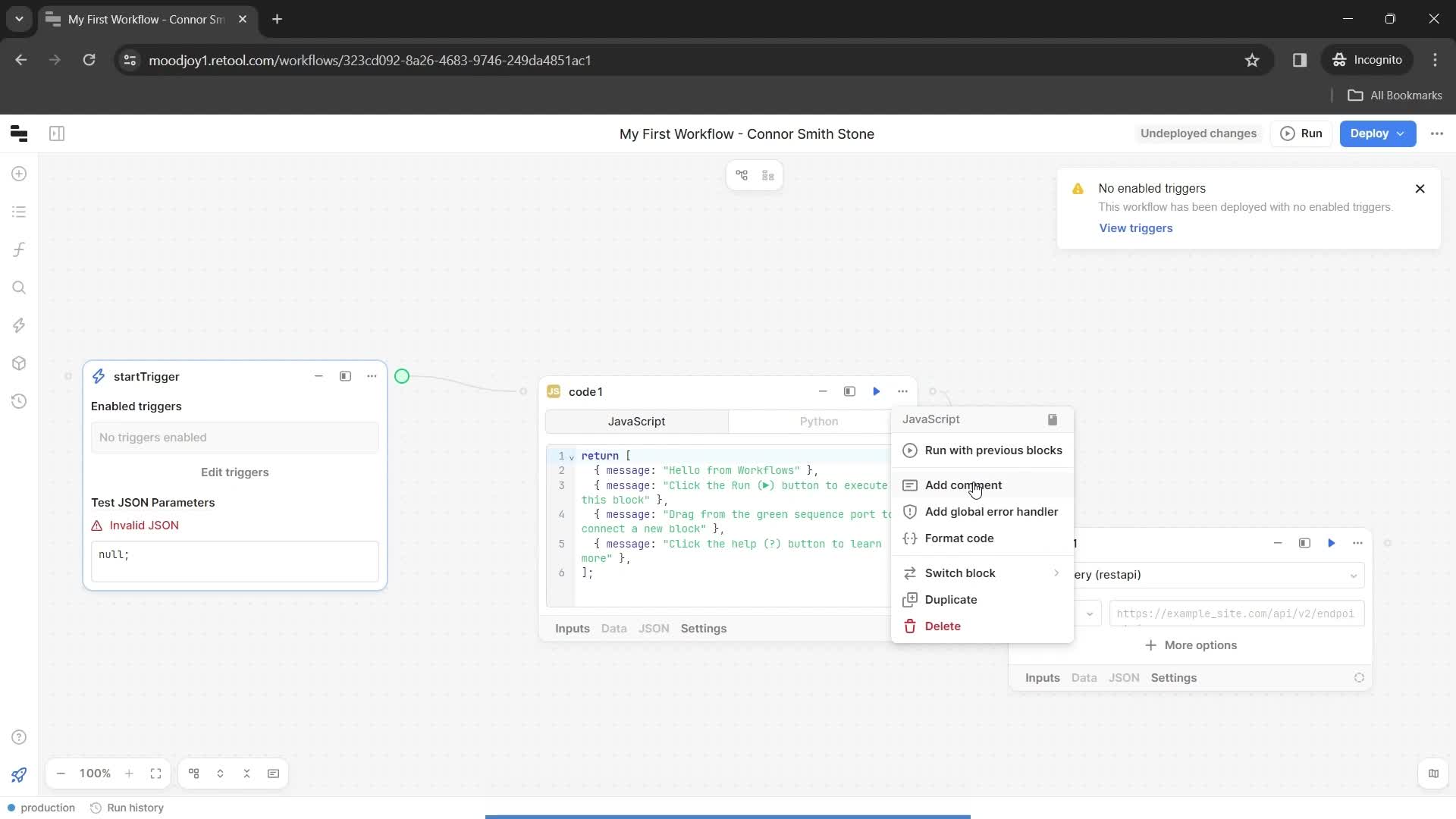
Task: Click the code1 block side-panel icon
Action: pyautogui.click(x=849, y=391)
